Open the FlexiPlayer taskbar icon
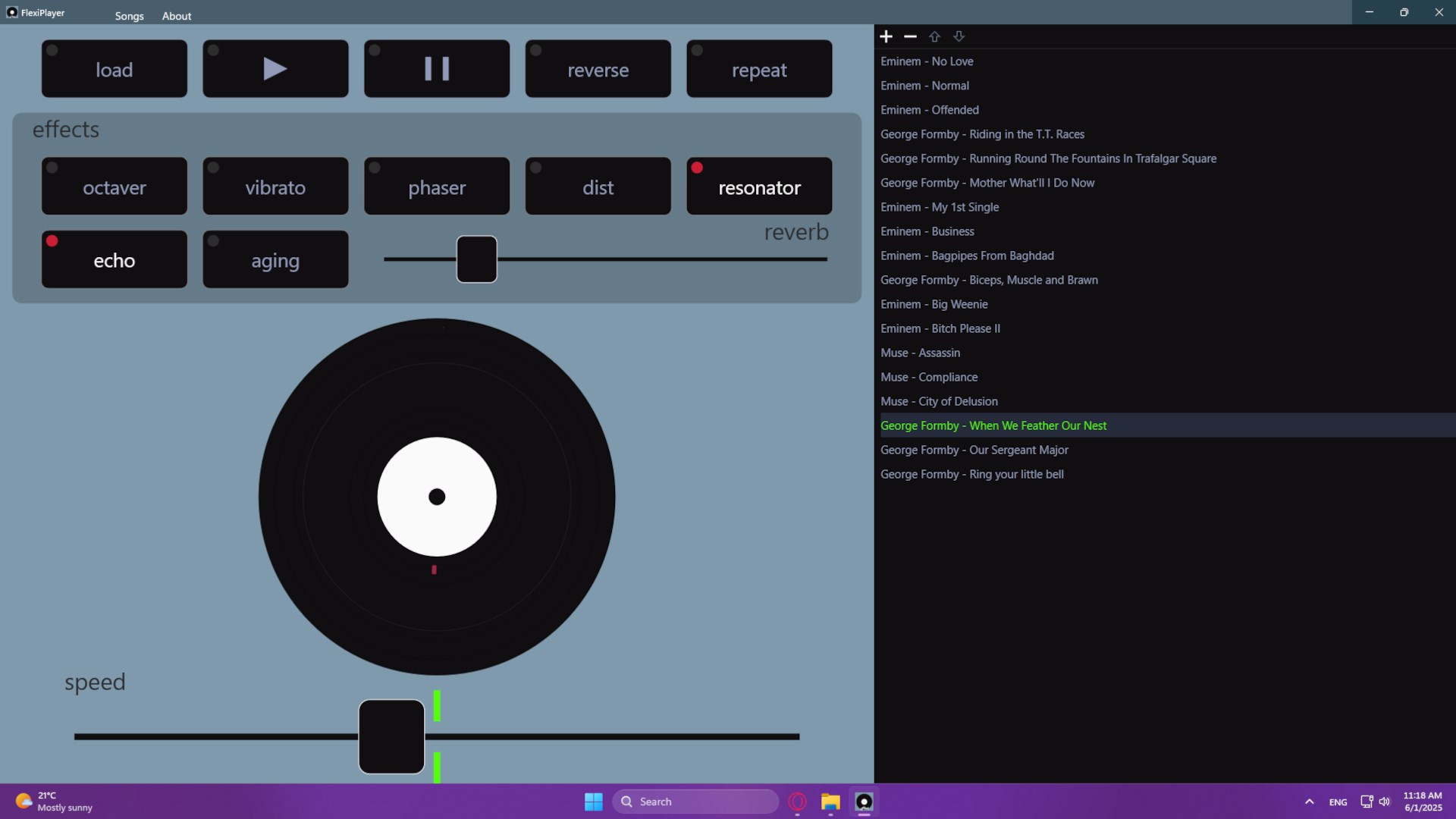 (x=864, y=802)
